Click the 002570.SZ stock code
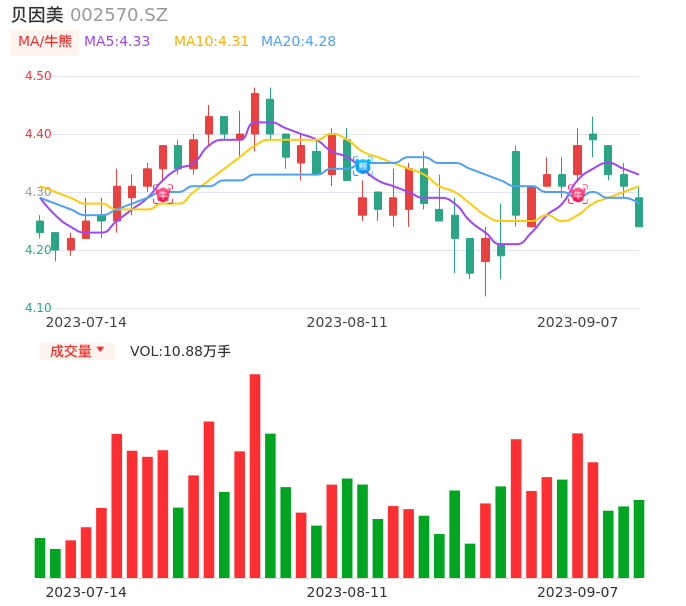 119,15
